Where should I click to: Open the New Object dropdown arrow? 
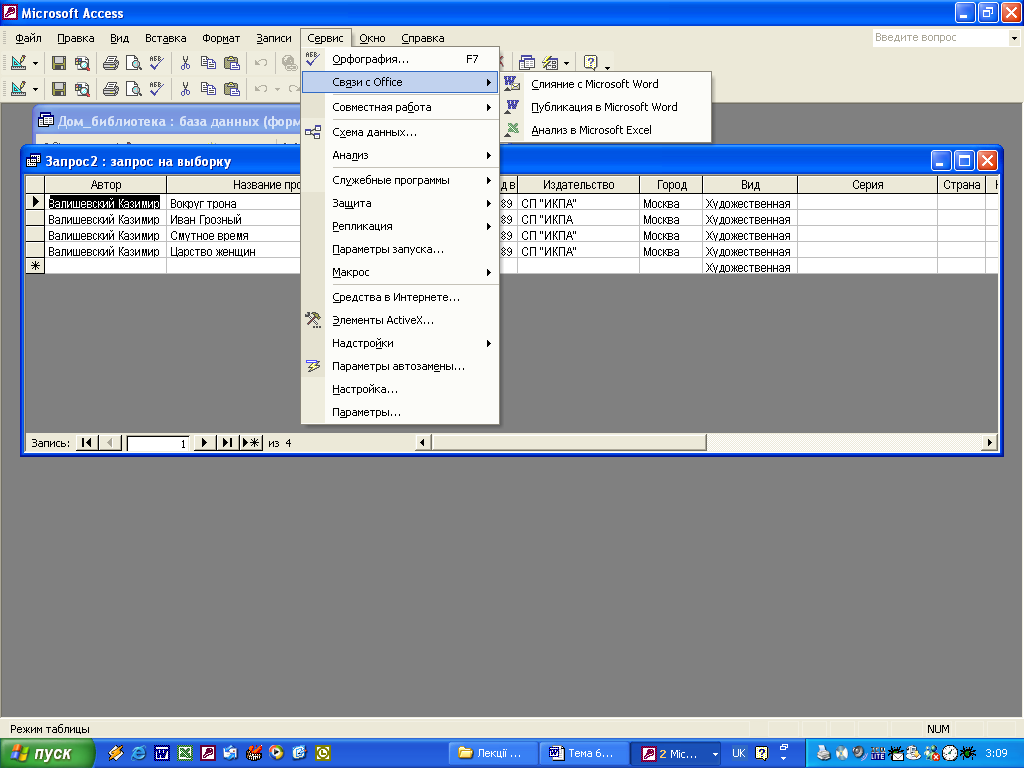coord(566,63)
